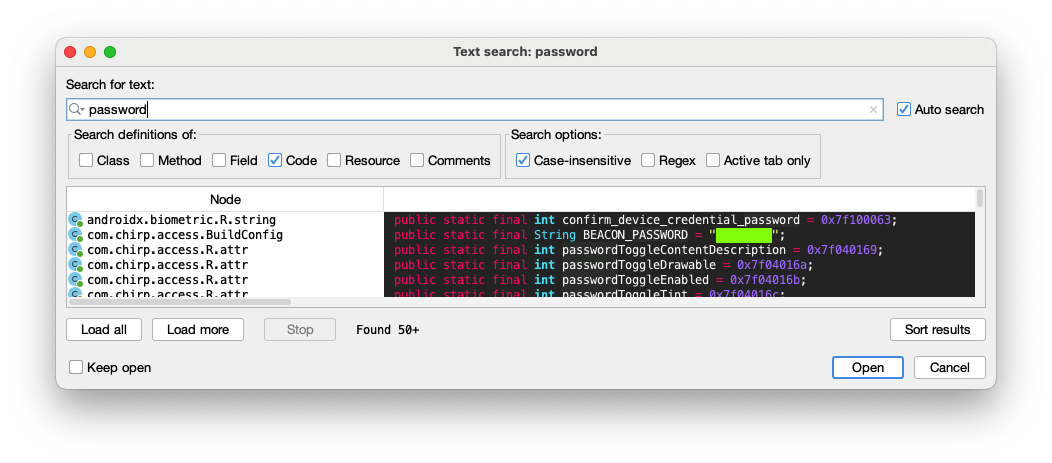Click the Node column header
Image resolution: width=1052 pixels, height=463 pixels.
(225, 199)
